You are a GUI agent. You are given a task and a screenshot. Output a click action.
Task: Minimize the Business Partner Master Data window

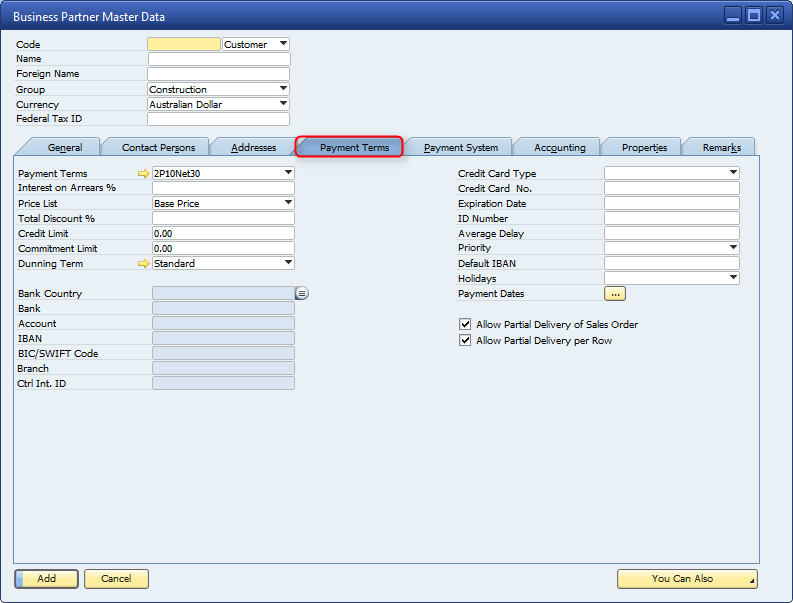pyautogui.click(x=733, y=16)
